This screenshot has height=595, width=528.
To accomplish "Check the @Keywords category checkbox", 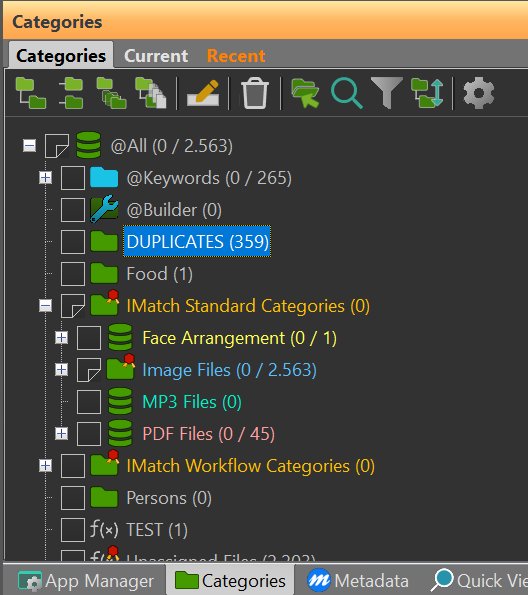I will [73, 178].
